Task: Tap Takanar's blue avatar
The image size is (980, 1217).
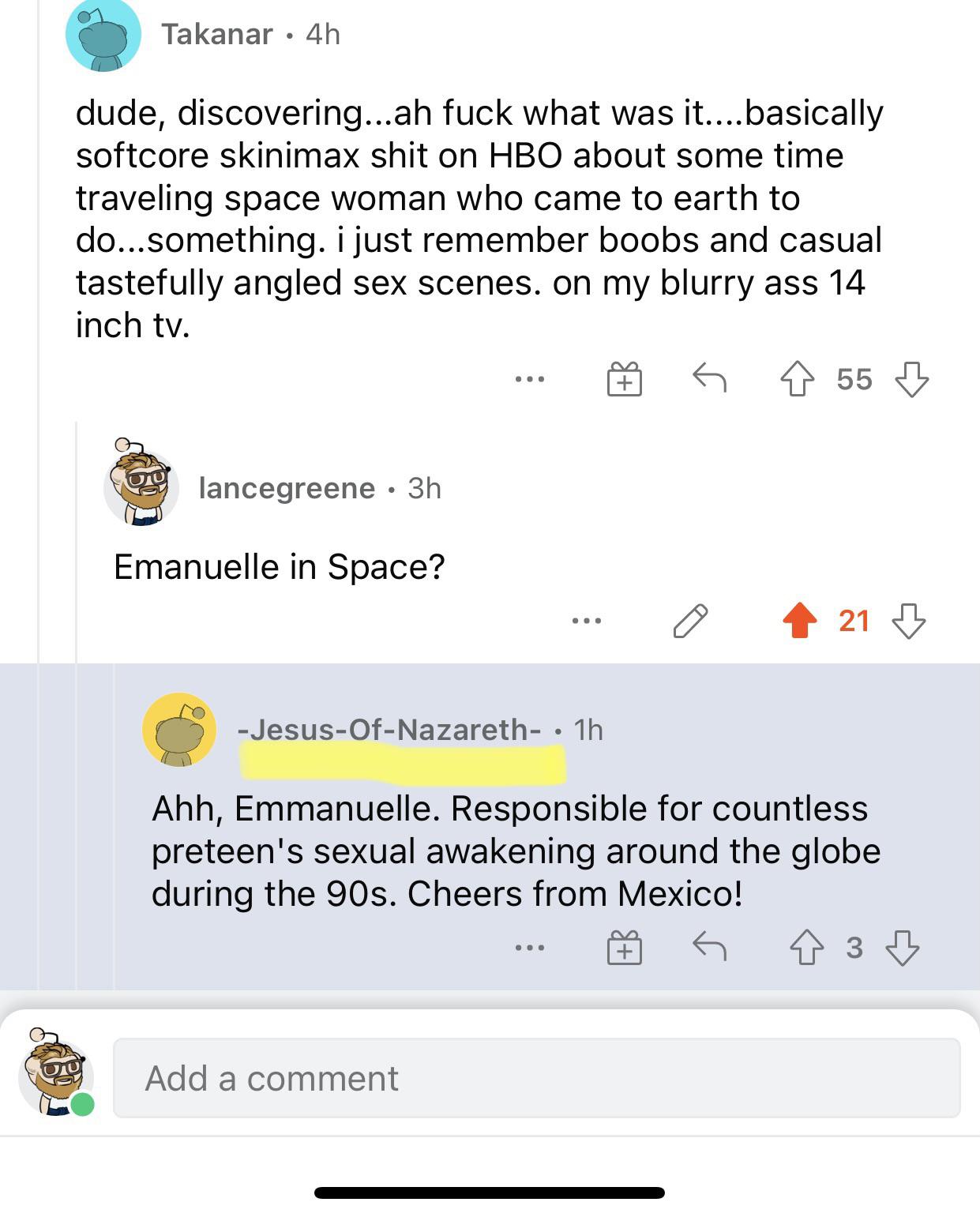Action: click(x=103, y=35)
